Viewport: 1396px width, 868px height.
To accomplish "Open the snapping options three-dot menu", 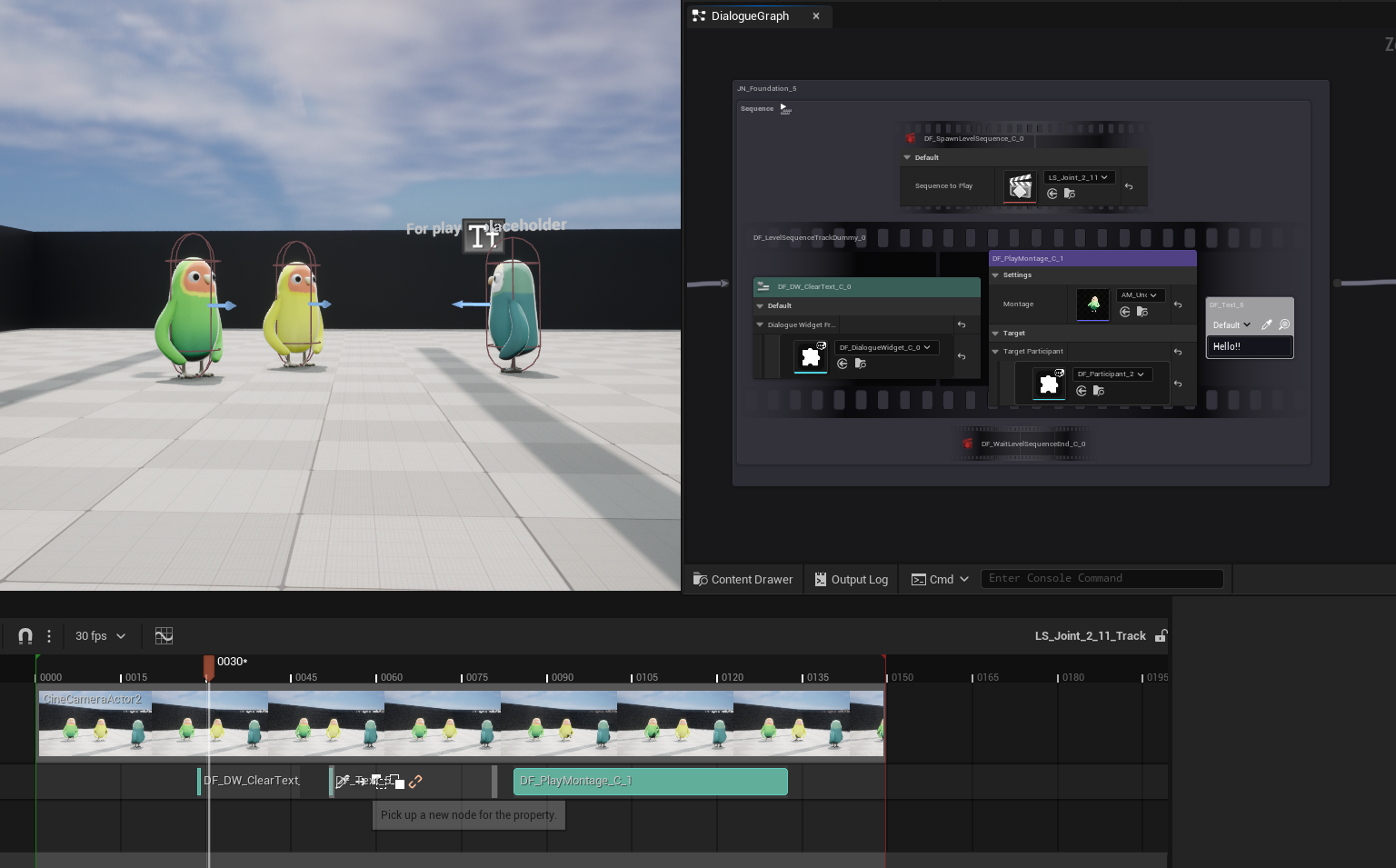I will pyautogui.click(x=49, y=636).
